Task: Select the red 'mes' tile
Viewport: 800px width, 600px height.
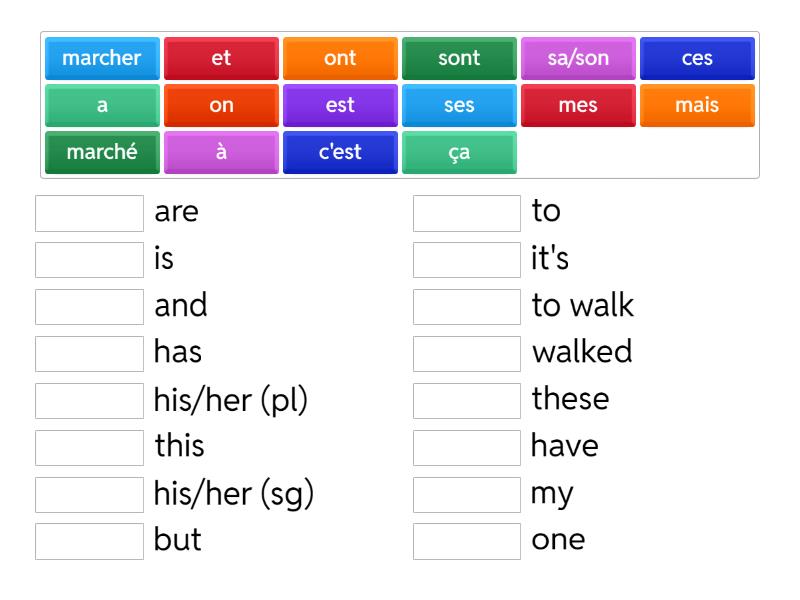Action: pyautogui.click(x=578, y=104)
